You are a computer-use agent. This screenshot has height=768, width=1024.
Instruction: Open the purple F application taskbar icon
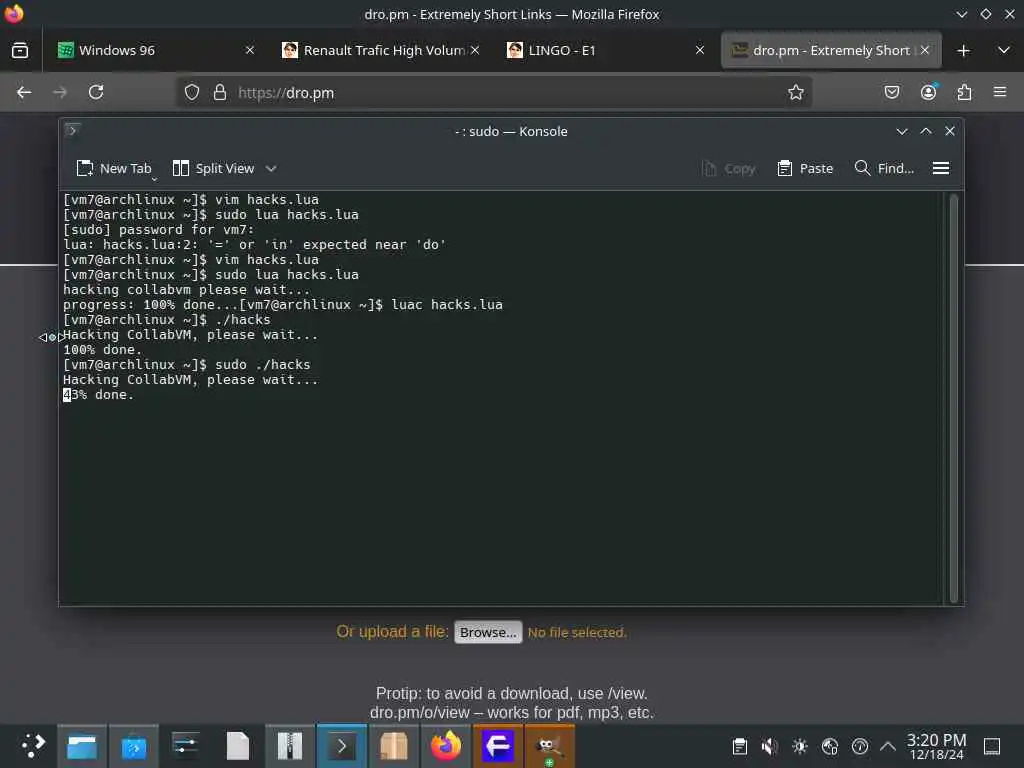click(498, 746)
